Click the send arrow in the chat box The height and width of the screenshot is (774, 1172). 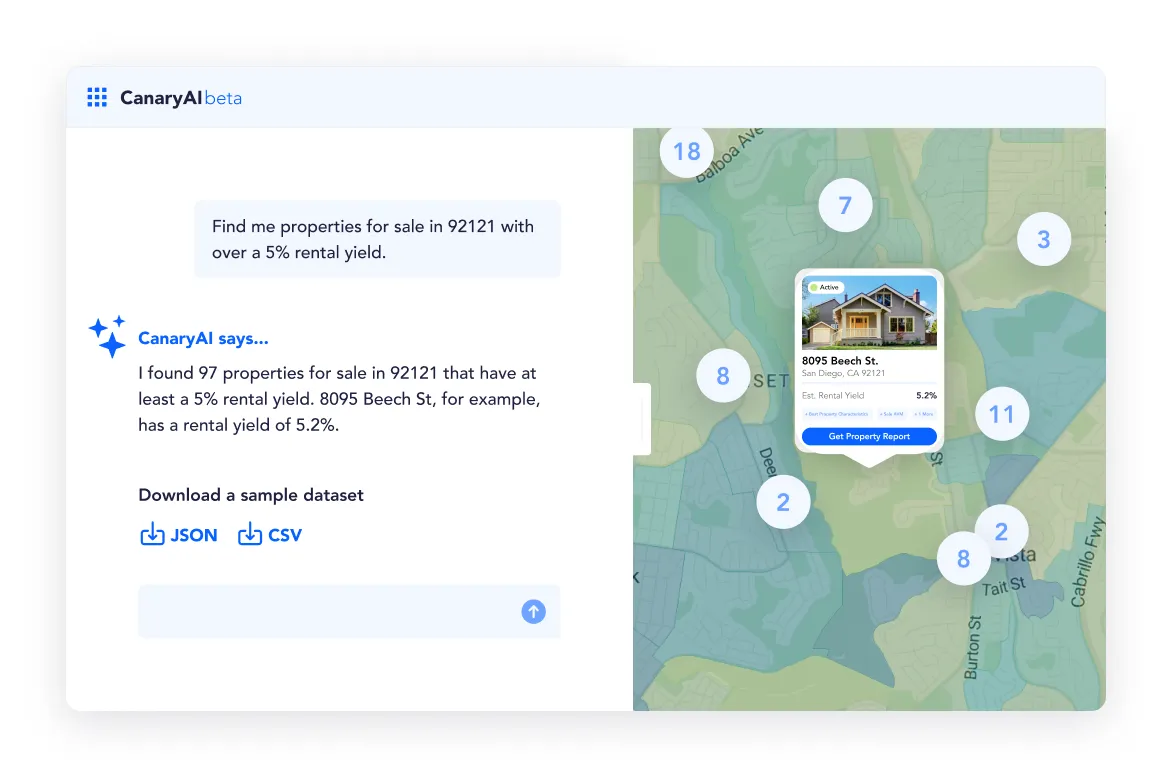(533, 611)
